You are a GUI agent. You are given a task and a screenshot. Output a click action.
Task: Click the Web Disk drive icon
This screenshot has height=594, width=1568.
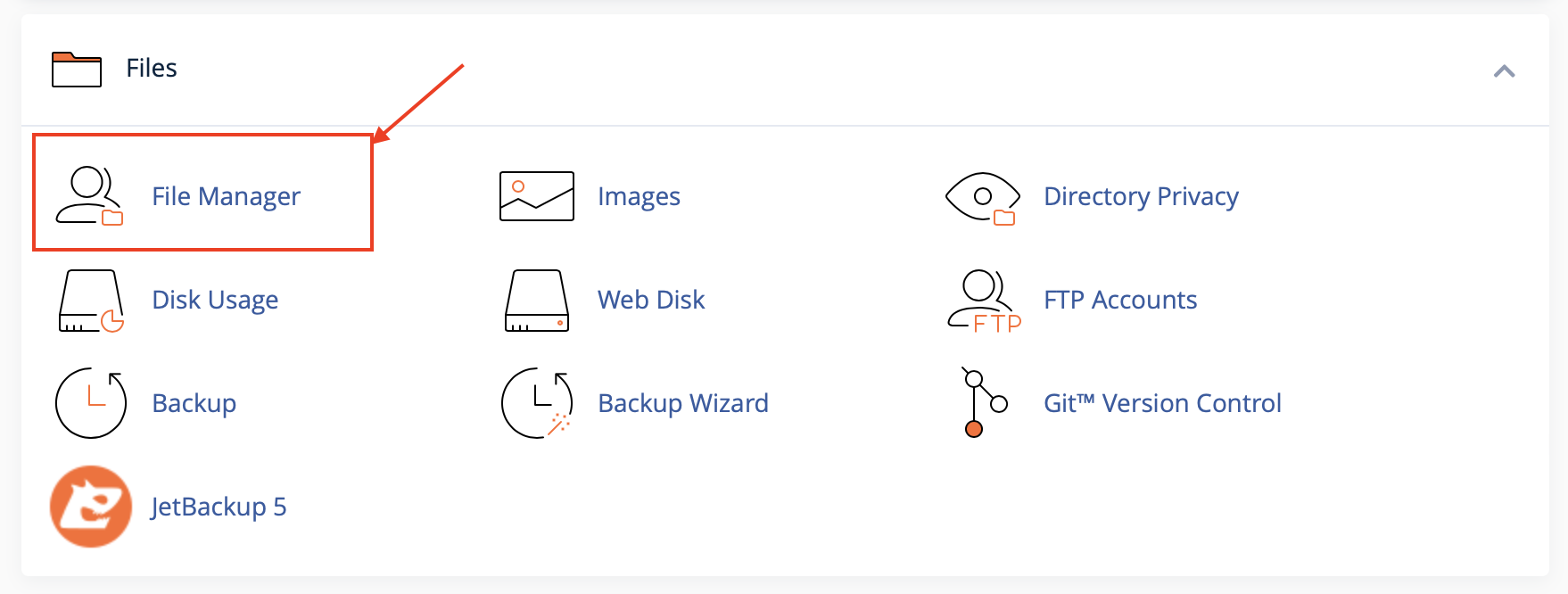(535, 301)
